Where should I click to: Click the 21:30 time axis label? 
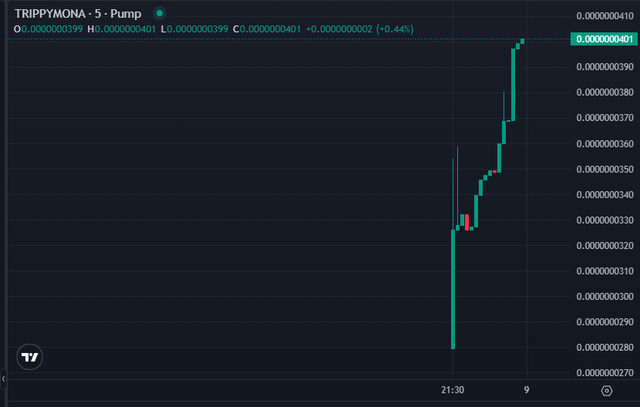click(x=453, y=390)
